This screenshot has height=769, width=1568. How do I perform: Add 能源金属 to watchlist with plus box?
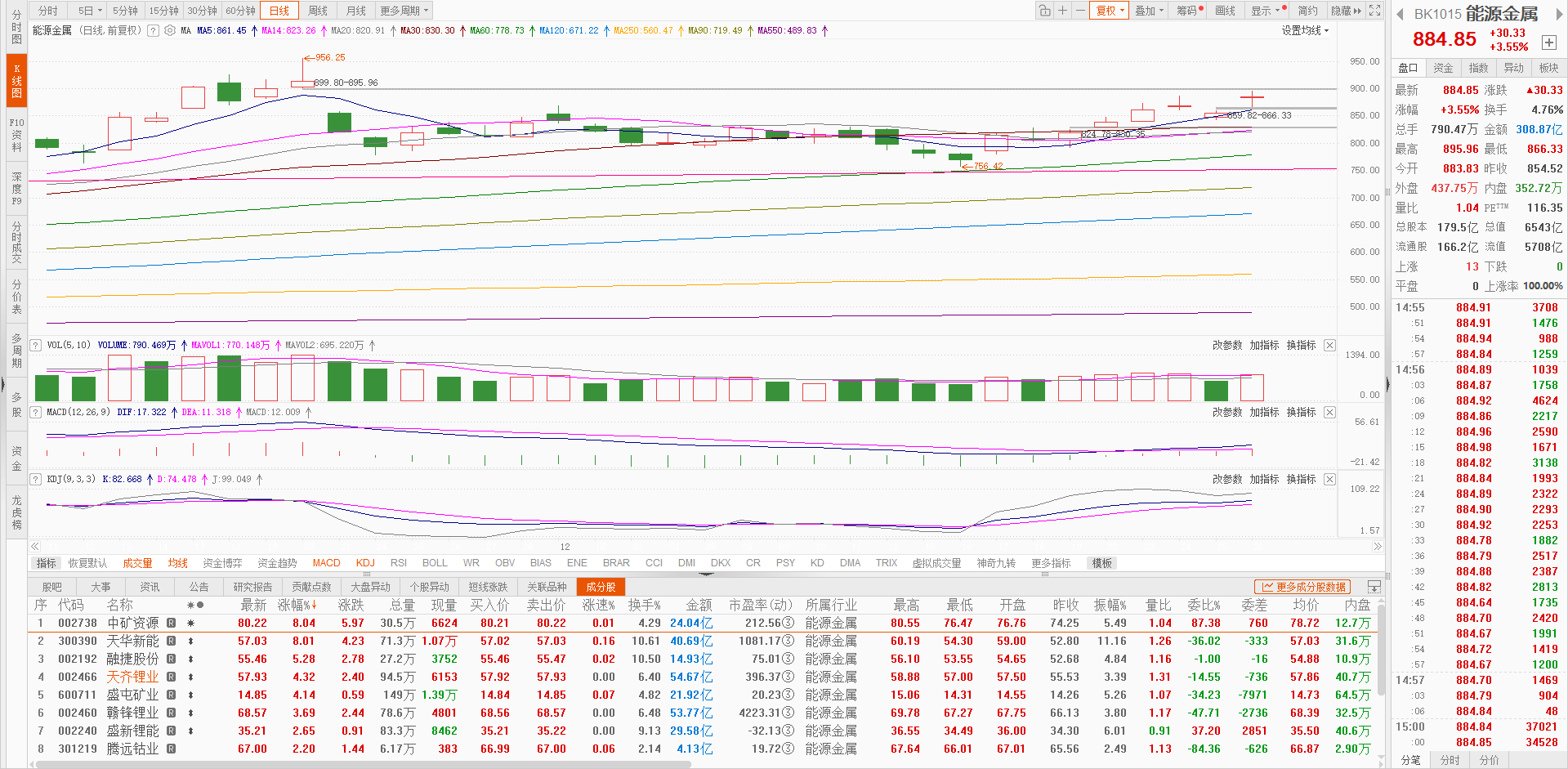pos(1548,42)
